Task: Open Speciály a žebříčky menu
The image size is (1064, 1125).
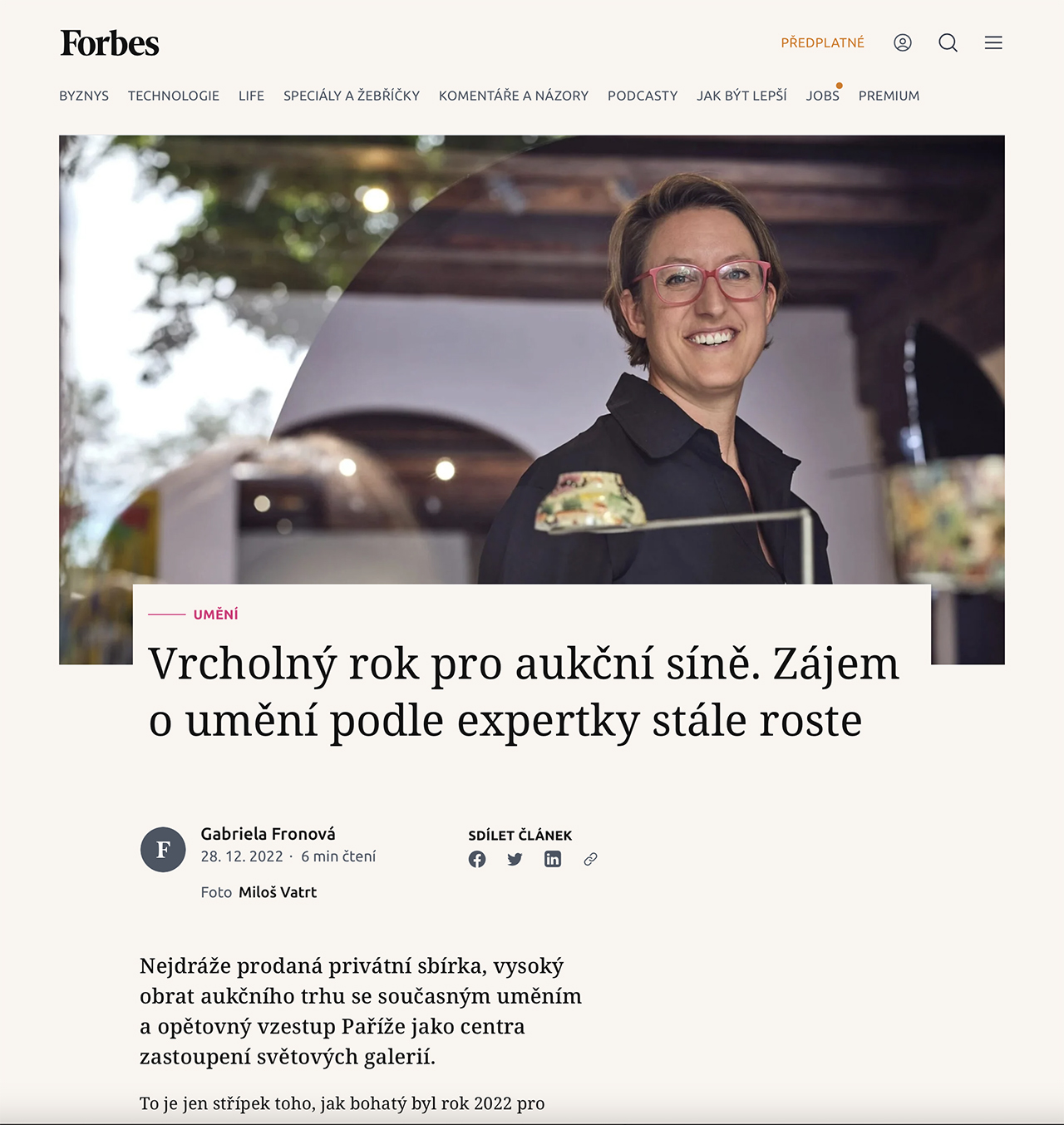Action: [352, 96]
